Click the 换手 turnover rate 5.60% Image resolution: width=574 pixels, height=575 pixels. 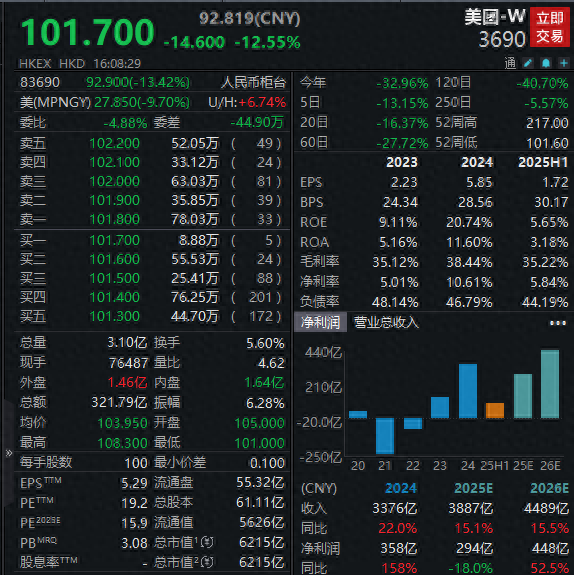265,343
